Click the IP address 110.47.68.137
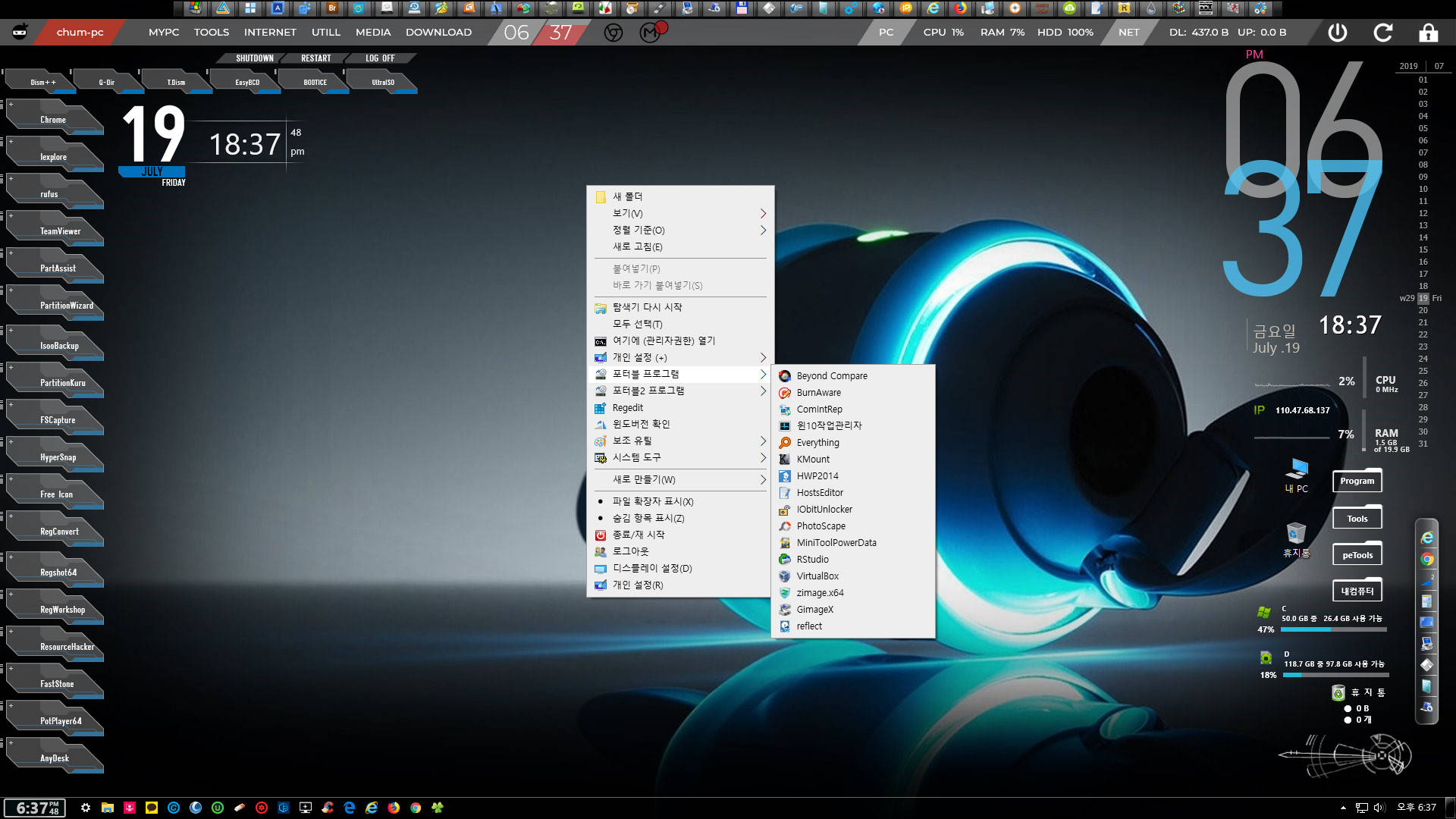Viewport: 1456px width, 819px height. pos(1302,410)
